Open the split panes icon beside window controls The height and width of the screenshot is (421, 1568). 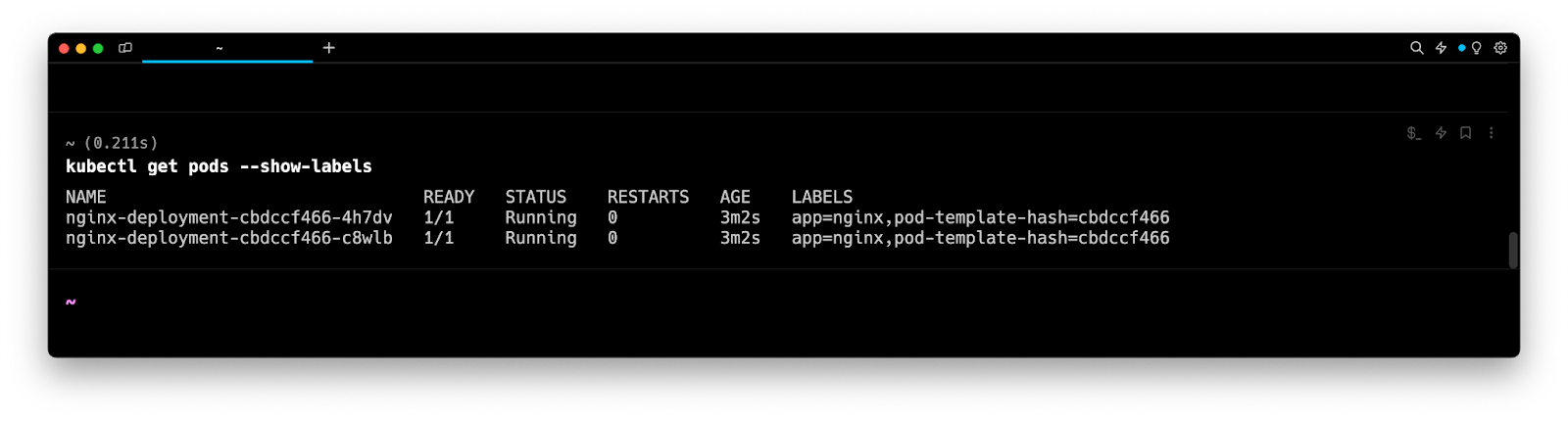tap(125, 48)
